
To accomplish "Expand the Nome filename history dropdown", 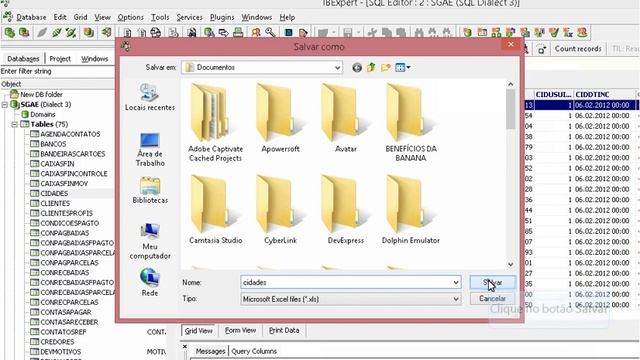I will 456,282.
